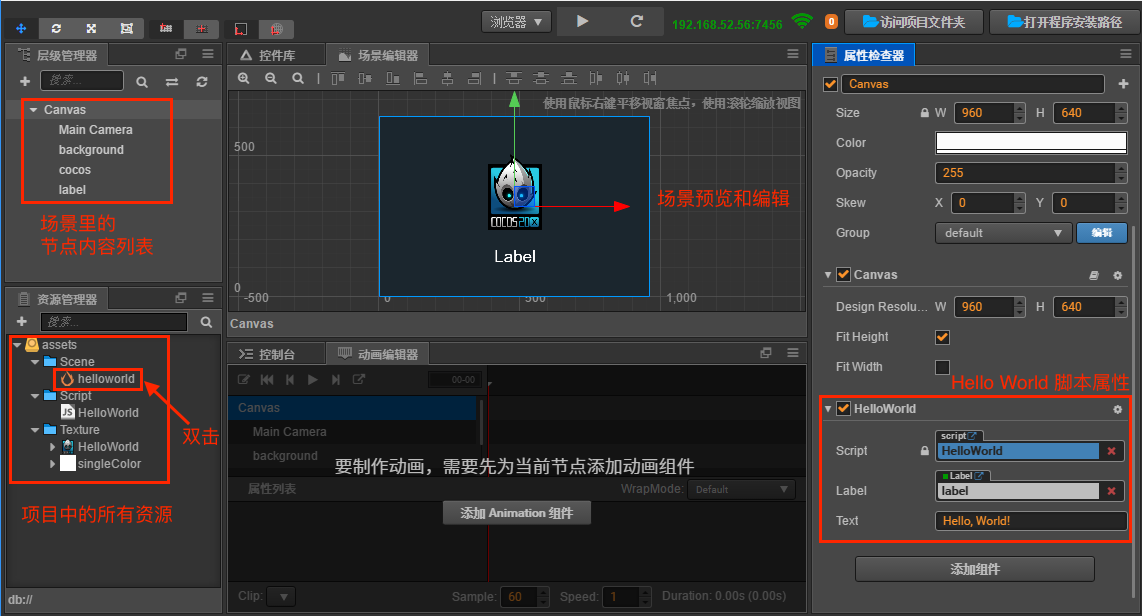Image resolution: width=1142 pixels, height=616 pixels.
Task: Open the Clip dropdown
Action: pyautogui.click(x=281, y=596)
